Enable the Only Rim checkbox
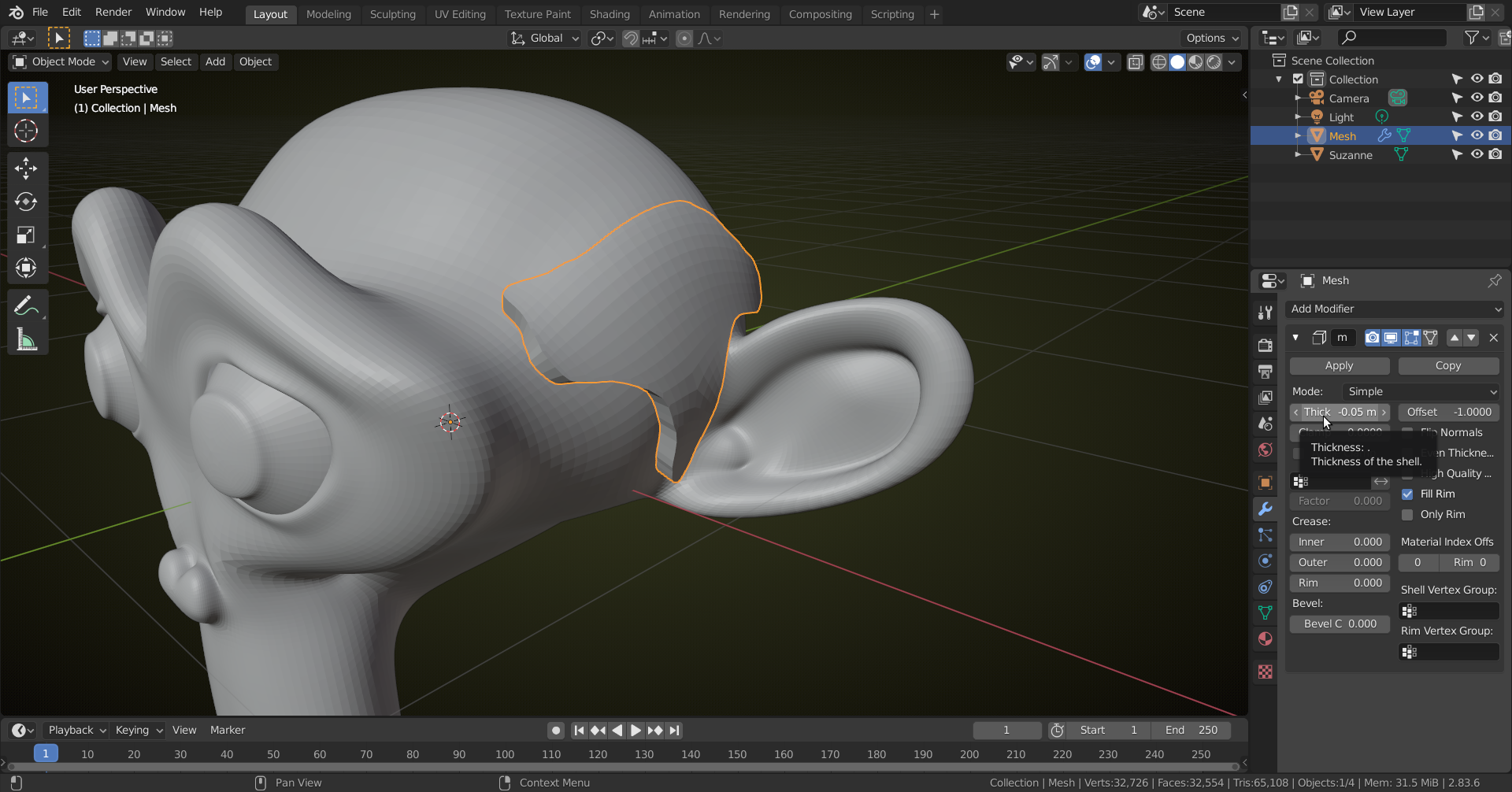 point(1407,515)
